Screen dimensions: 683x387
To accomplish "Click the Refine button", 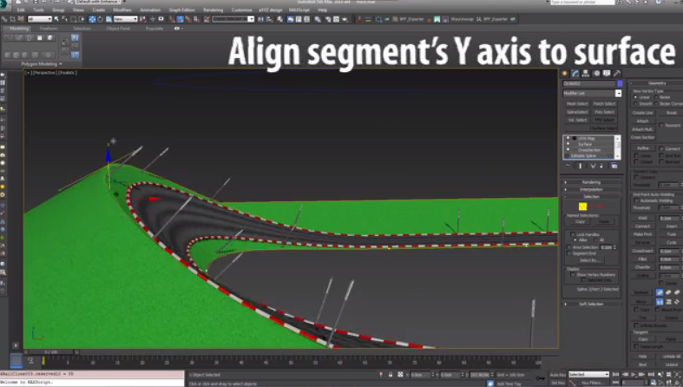I will click(643, 148).
